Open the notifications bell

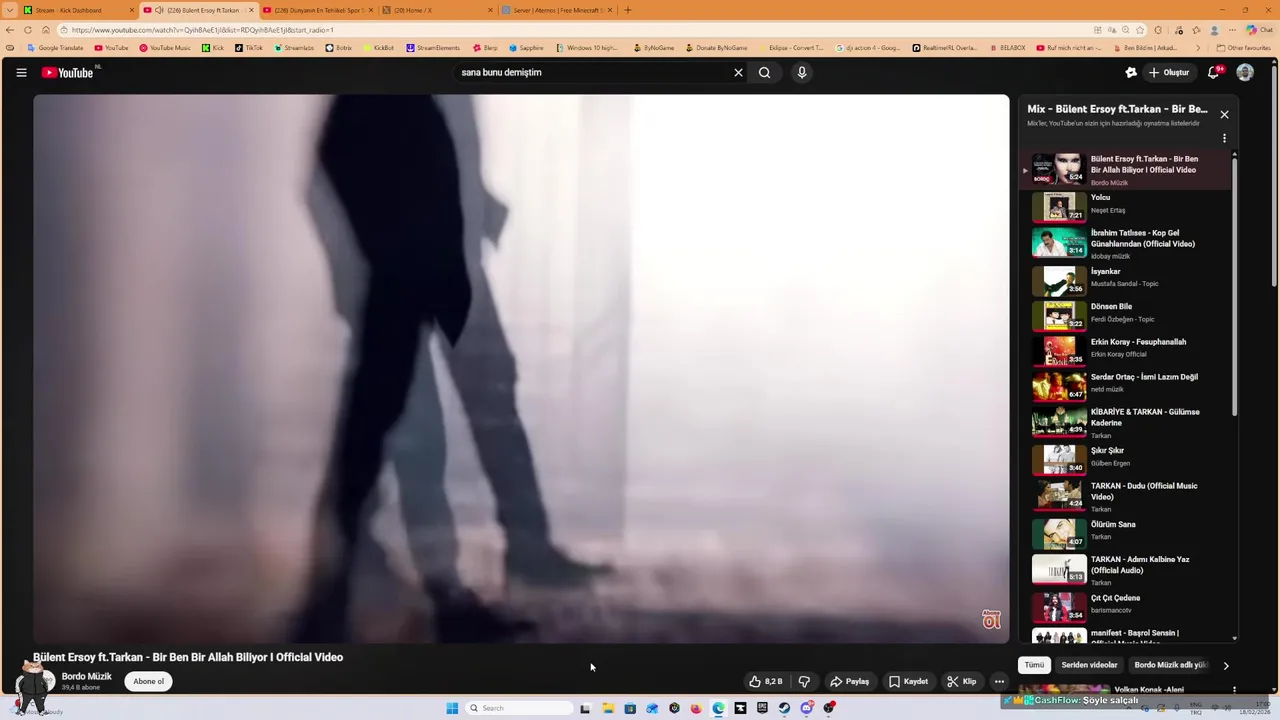[1213, 72]
